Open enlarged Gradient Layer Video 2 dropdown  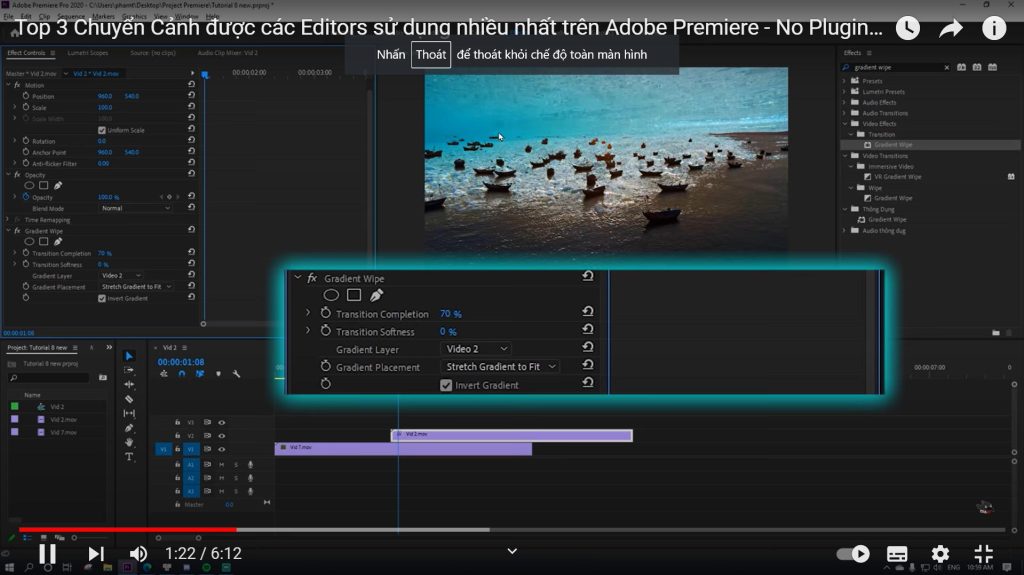point(476,349)
